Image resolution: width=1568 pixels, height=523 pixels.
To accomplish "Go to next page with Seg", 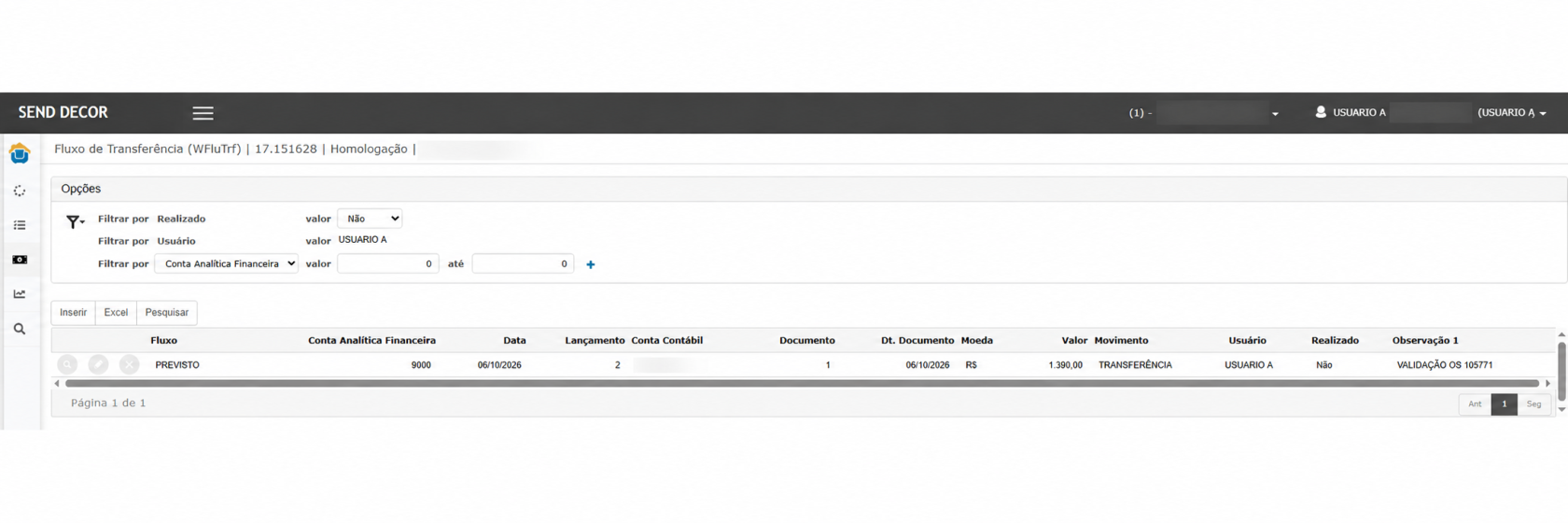I will pyautogui.click(x=1533, y=404).
